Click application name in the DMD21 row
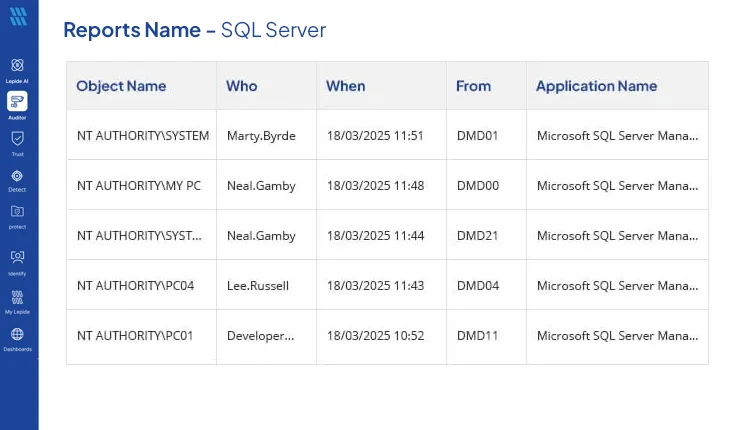Image resolution: width=731 pixels, height=430 pixels. pyautogui.click(x=618, y=236)
